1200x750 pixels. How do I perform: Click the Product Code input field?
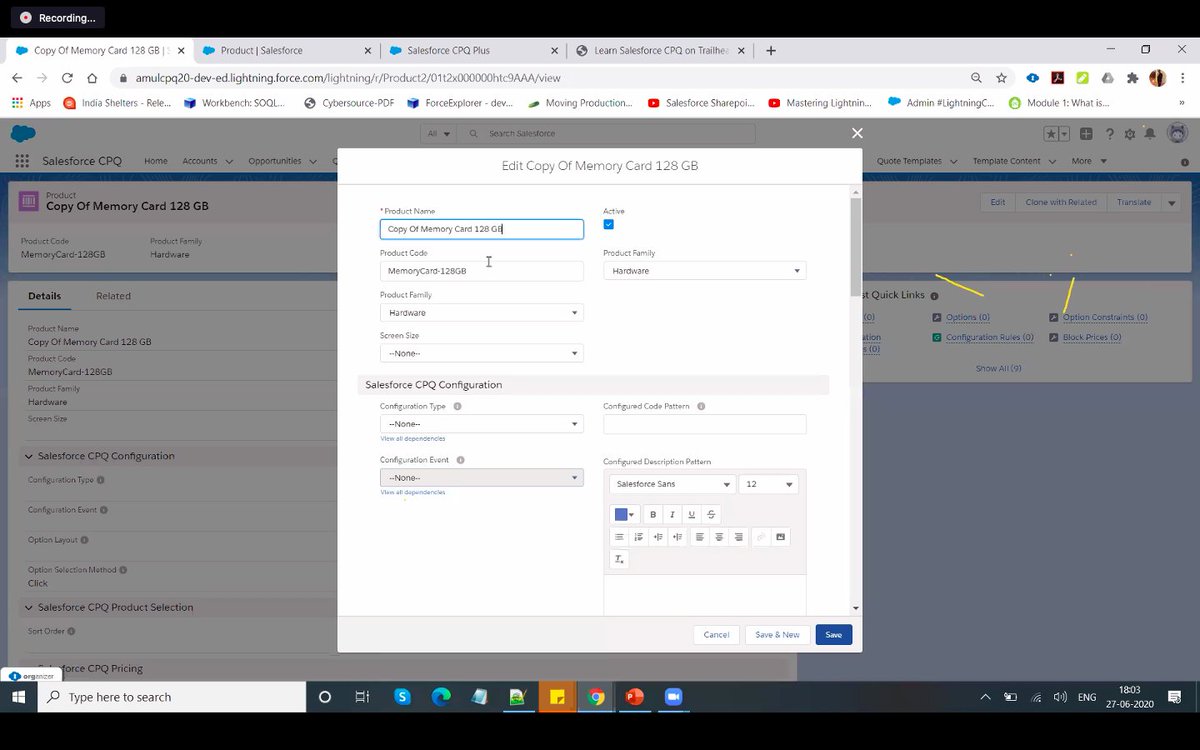[x=481, y=271]
